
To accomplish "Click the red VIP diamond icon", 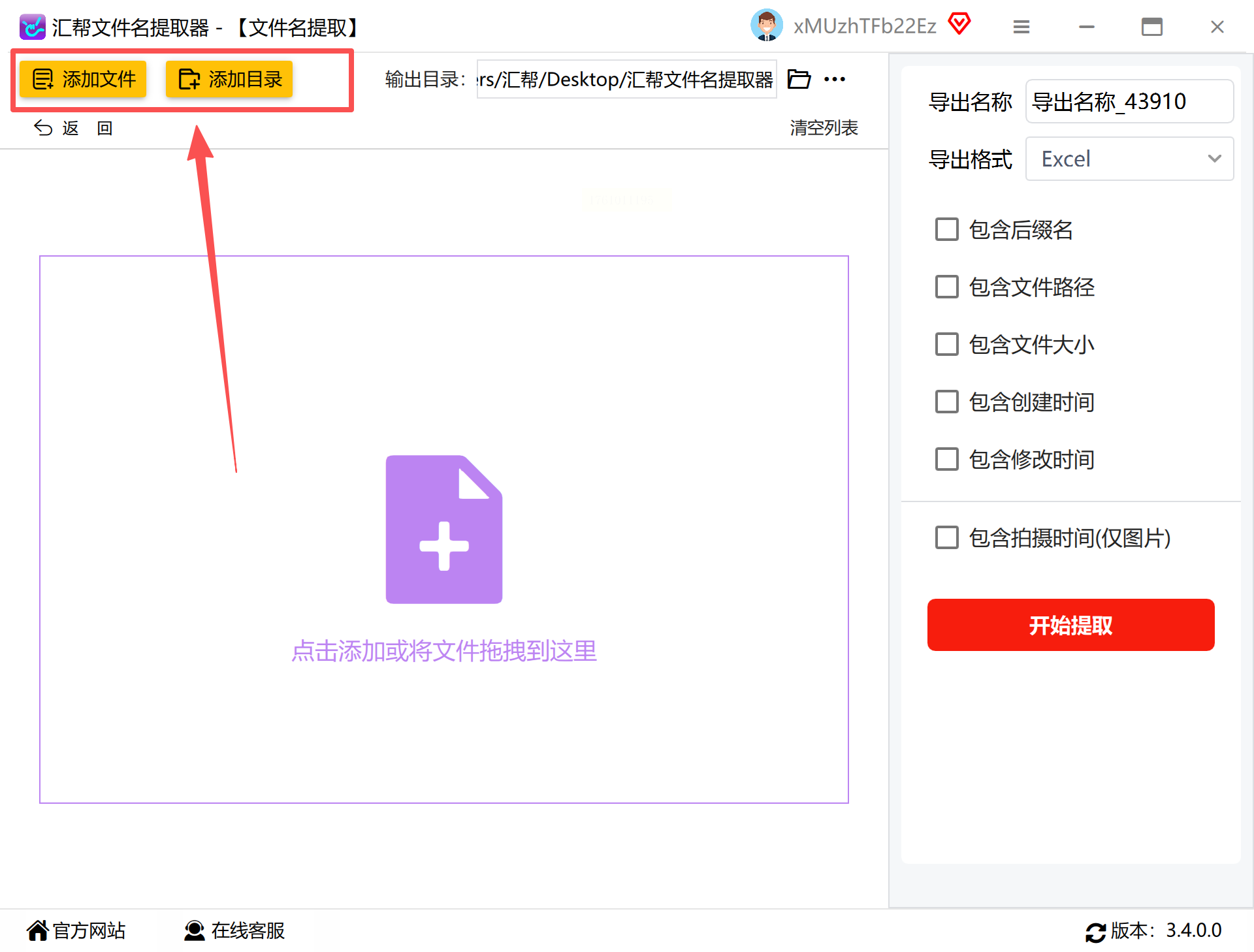I will click(959, 24).
